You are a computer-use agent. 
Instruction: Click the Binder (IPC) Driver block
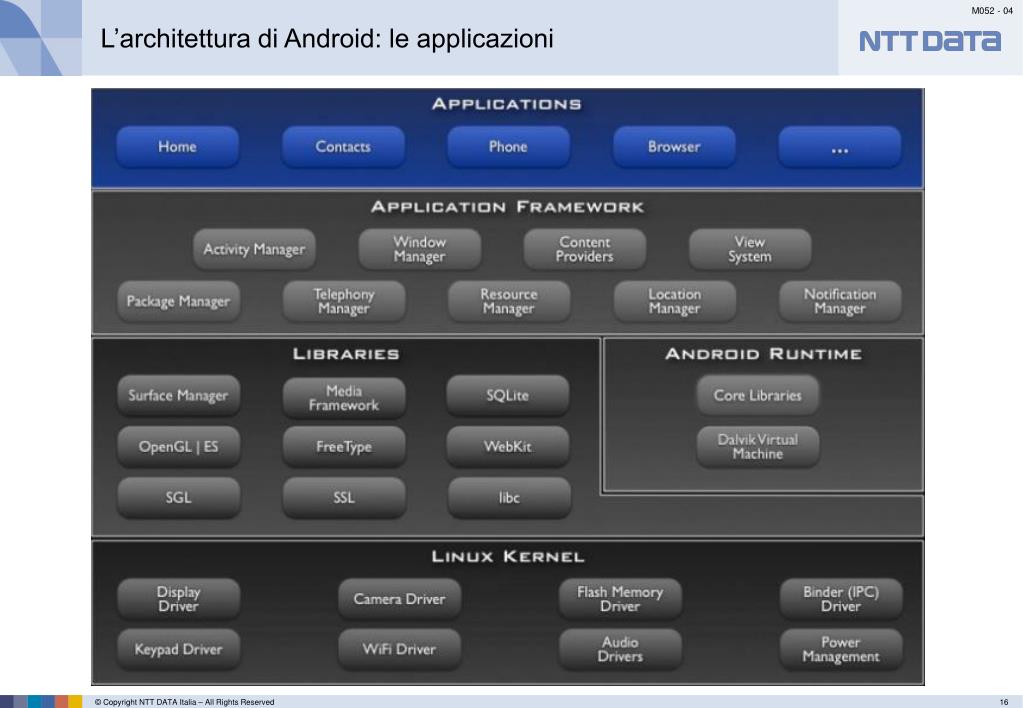point(841,599)
